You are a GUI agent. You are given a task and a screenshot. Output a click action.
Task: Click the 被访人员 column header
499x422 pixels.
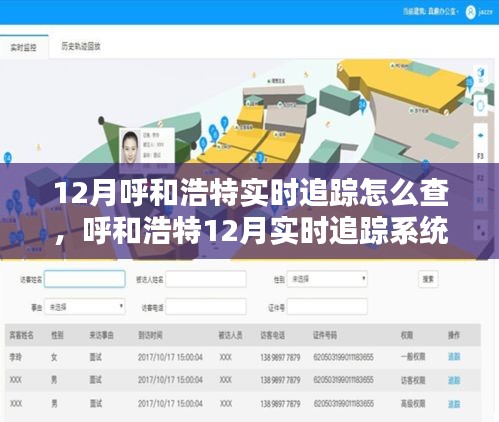[230, 335]
